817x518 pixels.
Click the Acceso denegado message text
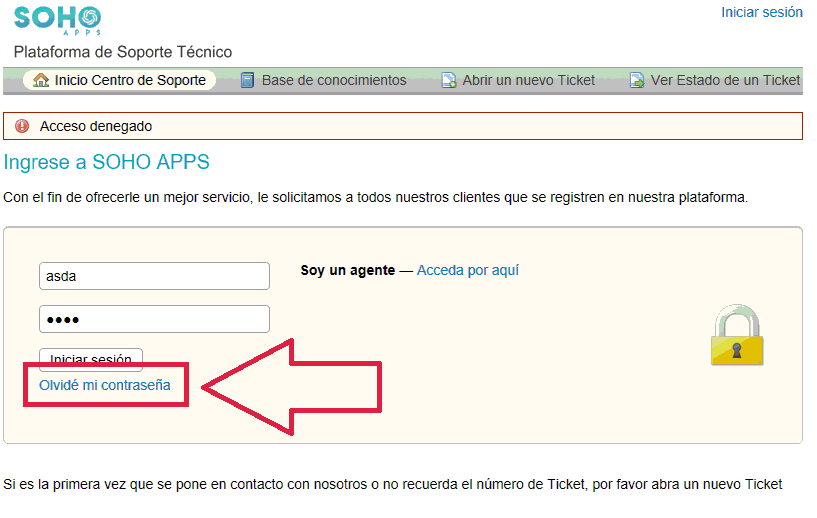click(x=96, y=126)
